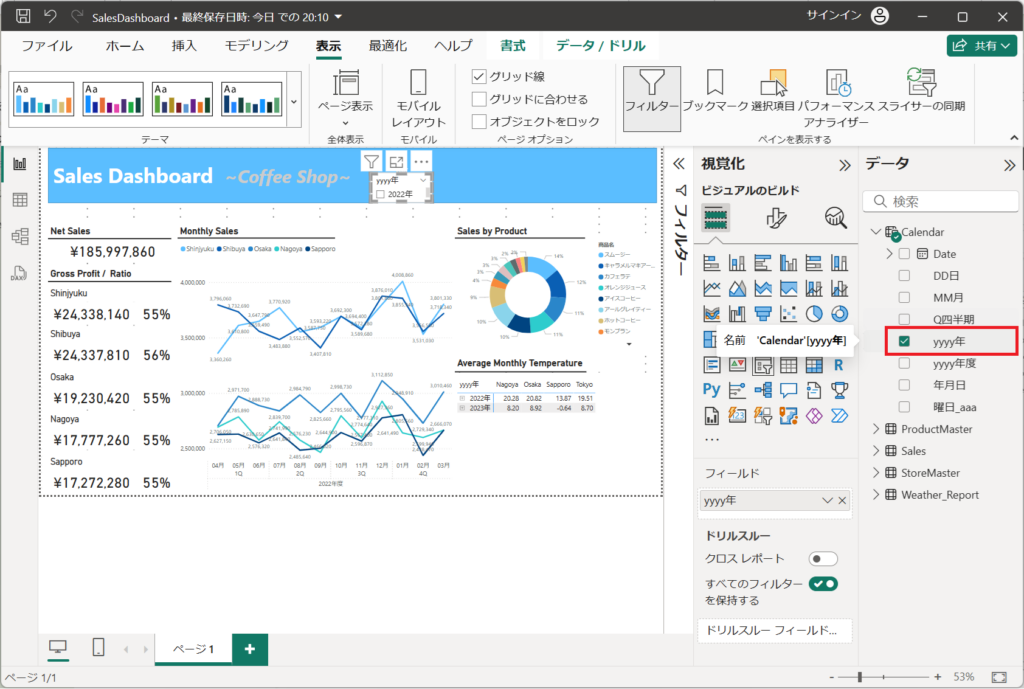Switch to the Help (ヘルプ) ribbon tab
Viewport: 1024px width, 689px height.
point(453,46)
